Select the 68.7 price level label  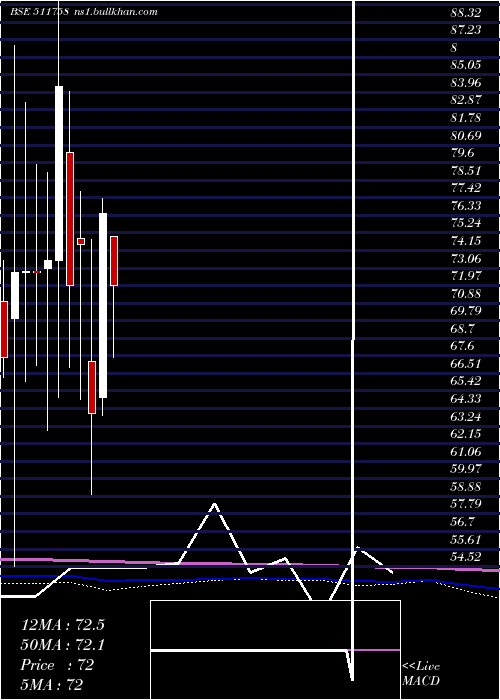[x=462, y=329]
